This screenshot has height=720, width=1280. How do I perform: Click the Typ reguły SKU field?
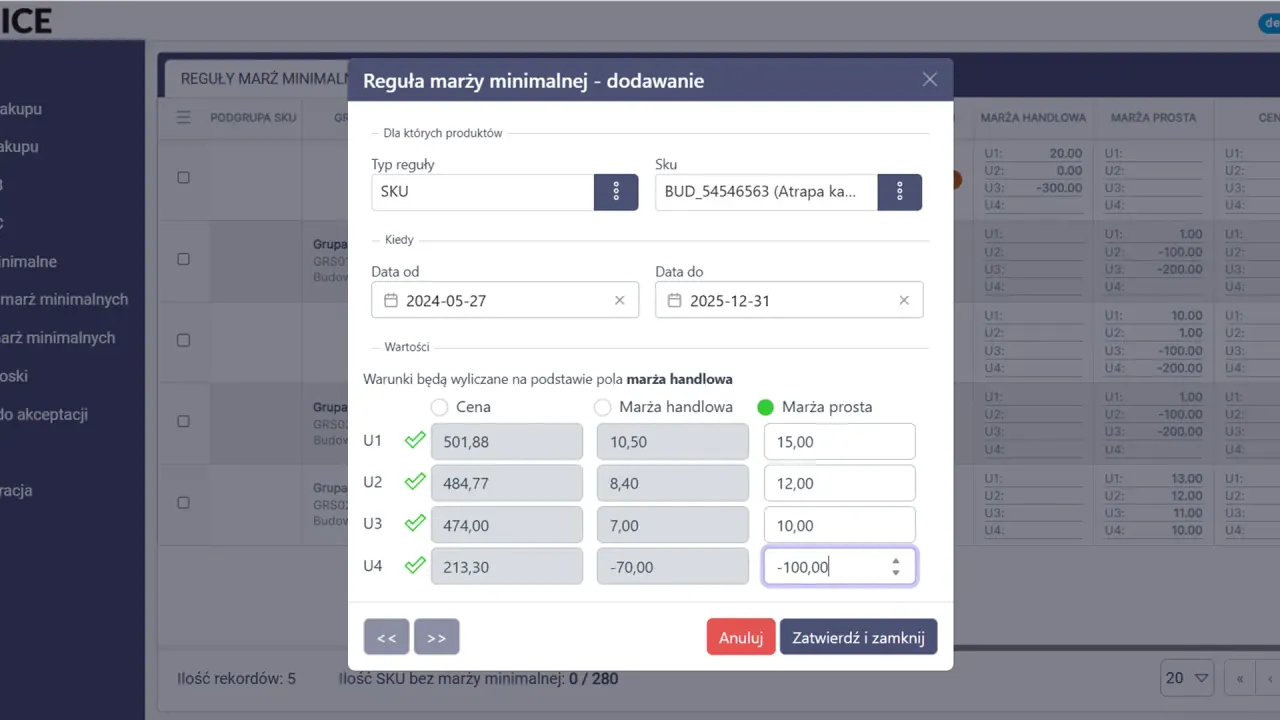coord(483,192)
